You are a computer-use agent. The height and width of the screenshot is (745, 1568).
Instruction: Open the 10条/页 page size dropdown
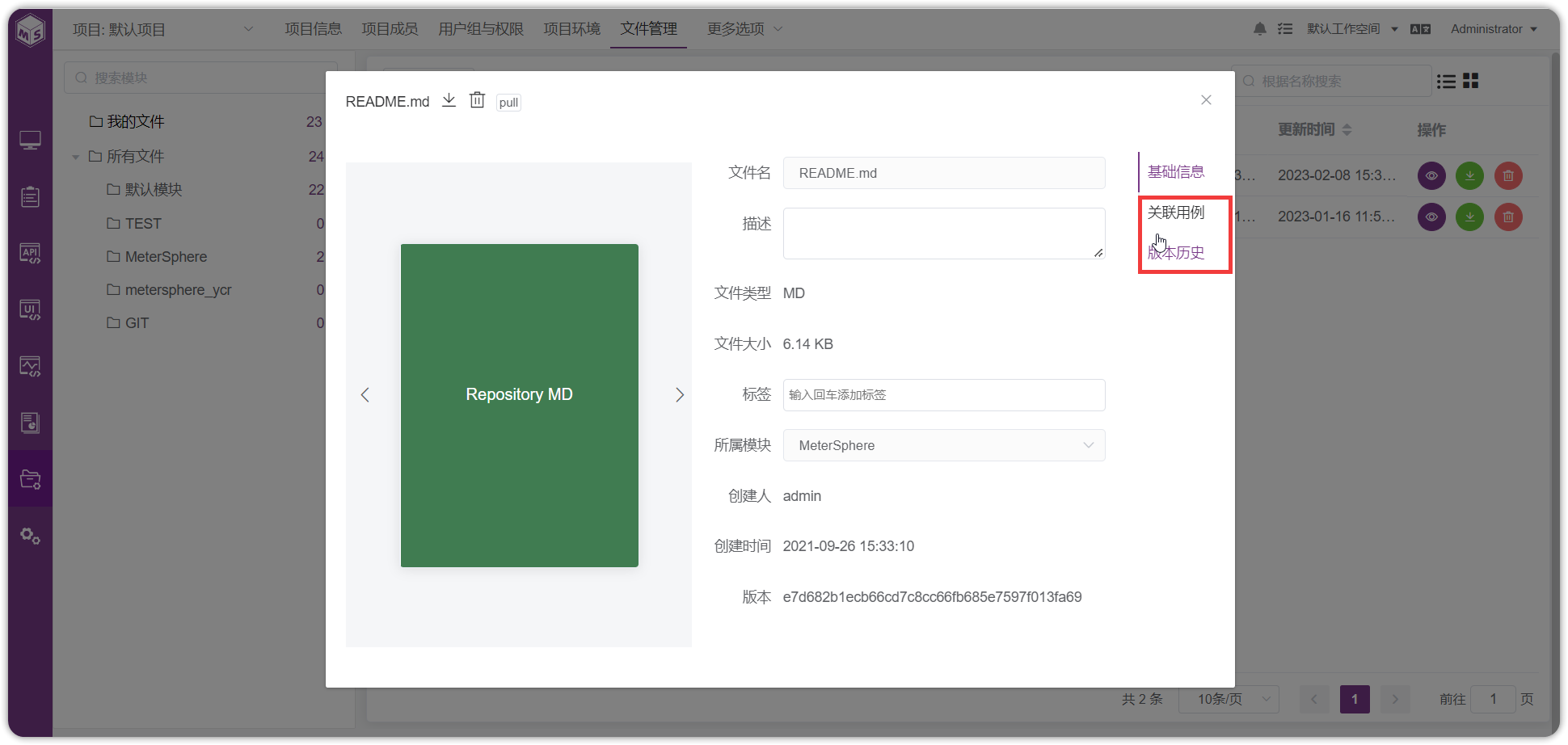(x=1229, y=699)
